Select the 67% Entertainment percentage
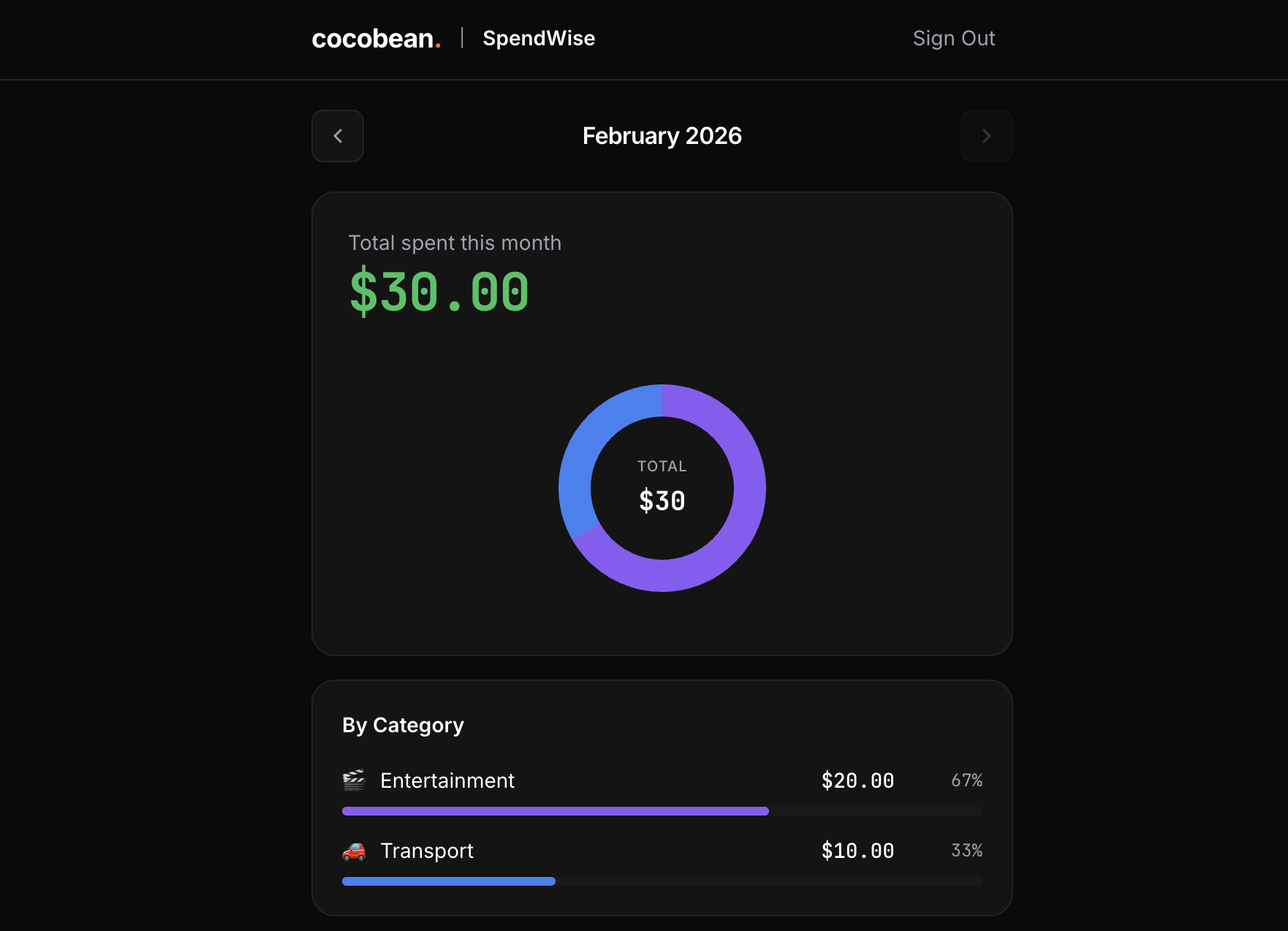The height and width of the screenshot is (931, 1288). point(966,780)
